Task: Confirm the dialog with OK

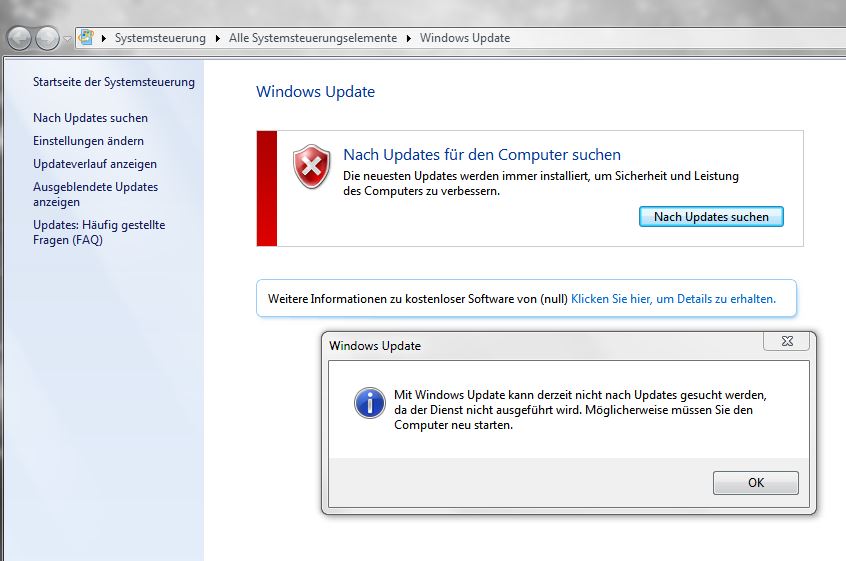Action: [756, 483]
